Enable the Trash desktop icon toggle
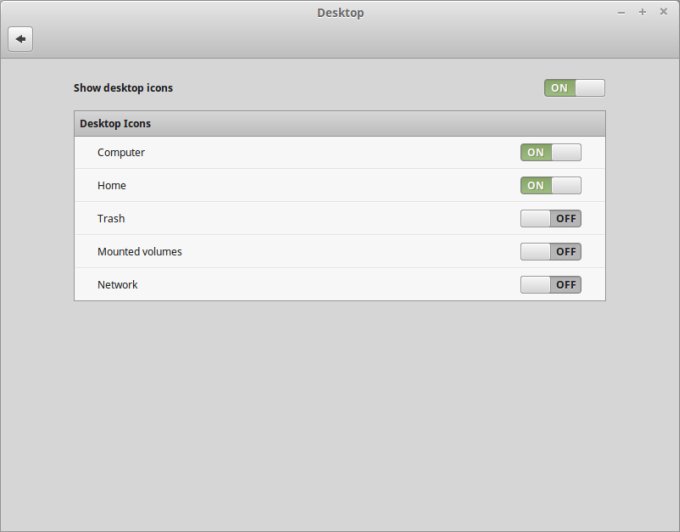 click(550, 218)
